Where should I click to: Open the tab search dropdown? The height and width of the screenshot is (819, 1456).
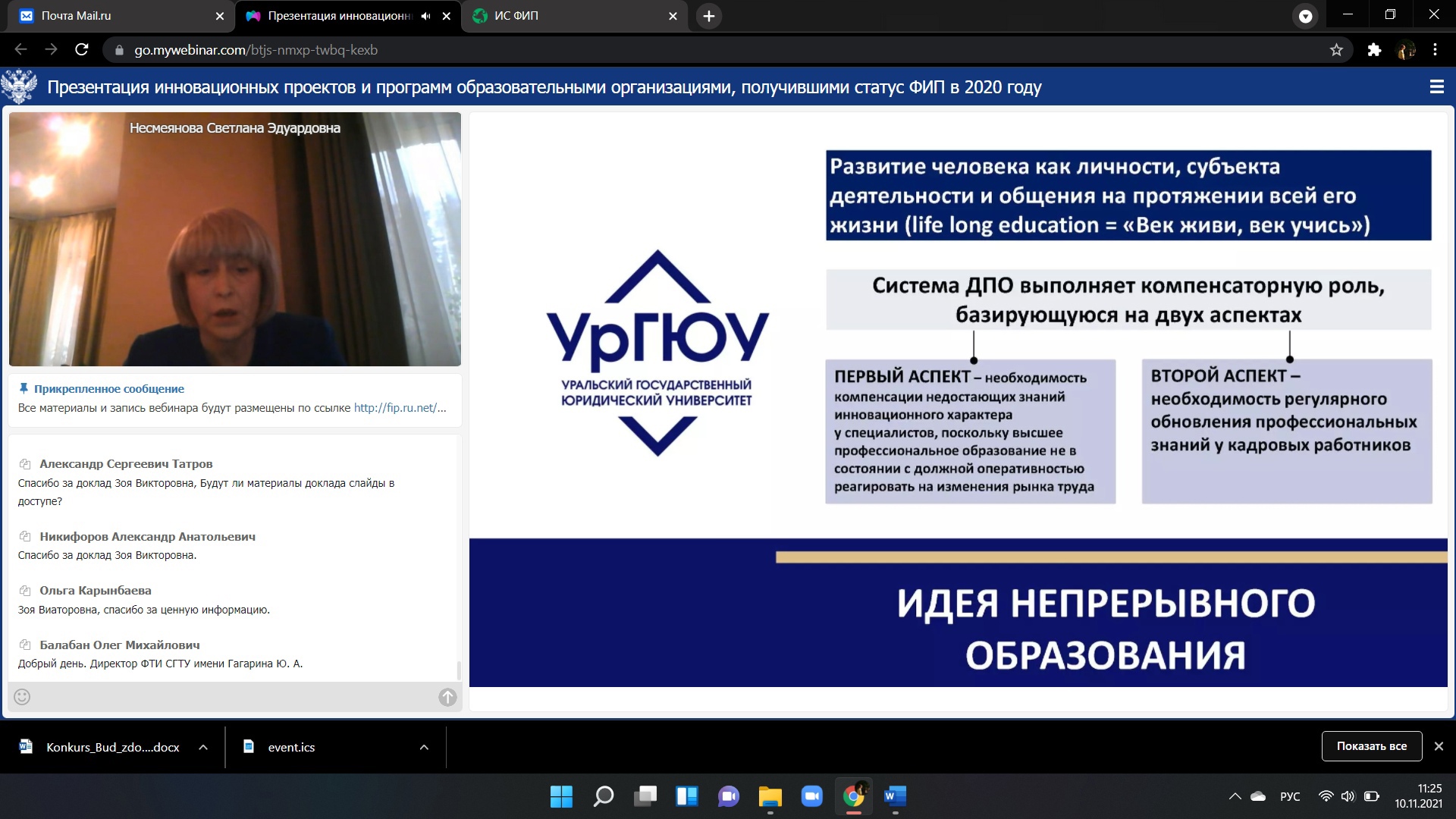coord(1305,16)
